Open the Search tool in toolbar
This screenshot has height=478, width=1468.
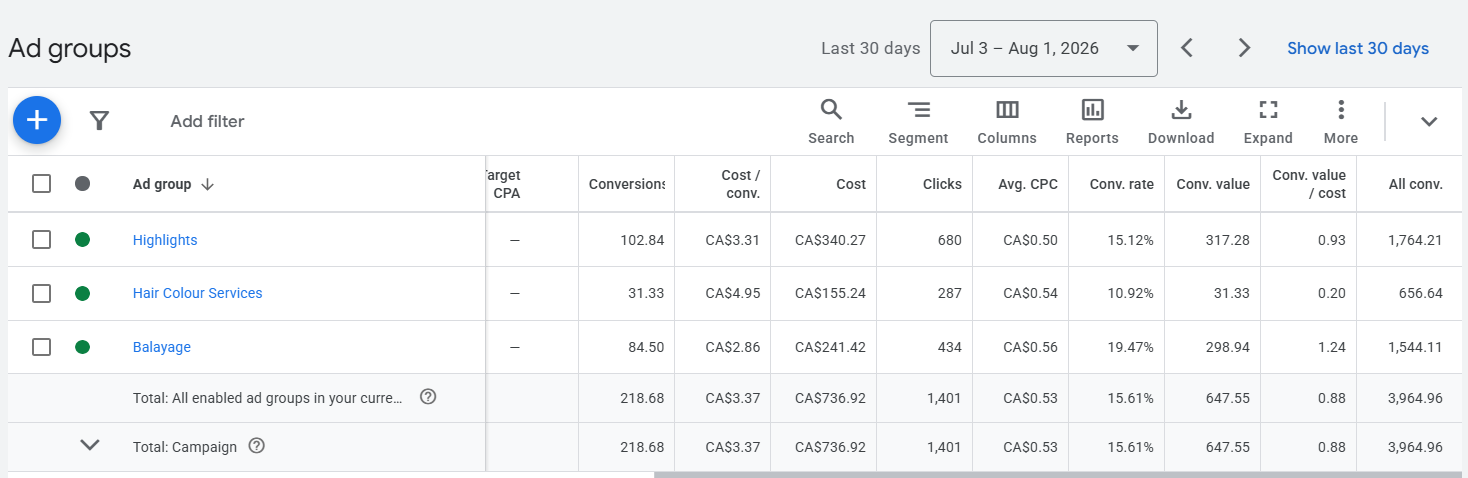point(831,122)
